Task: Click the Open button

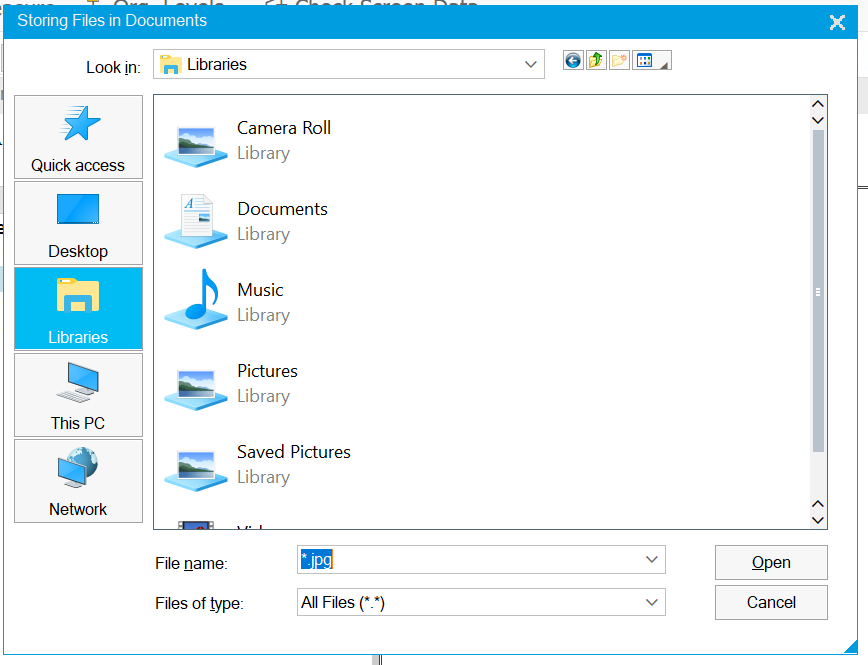Action: point(771,563)
